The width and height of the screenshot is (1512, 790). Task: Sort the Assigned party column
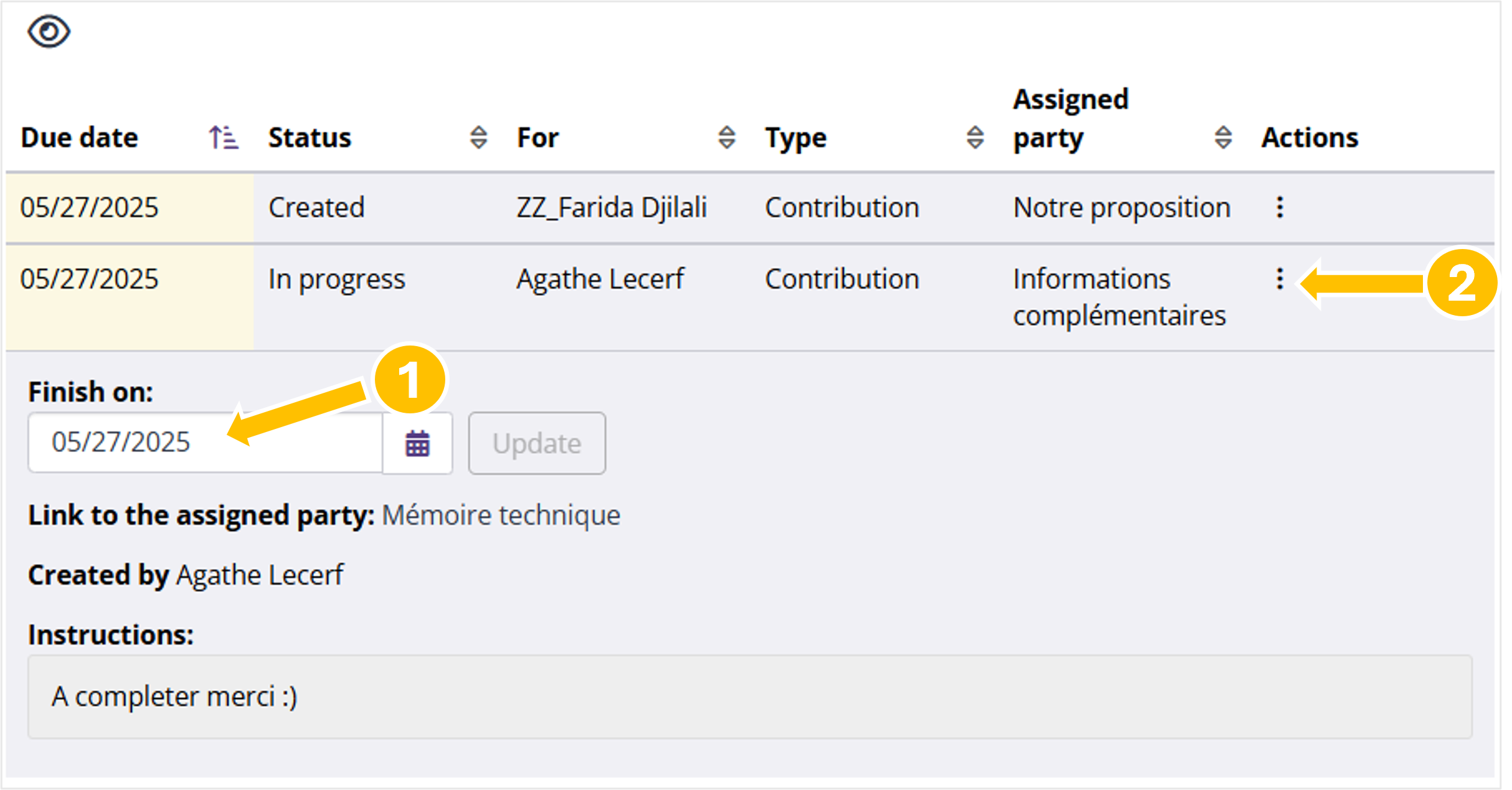pyautogui.click(x=1222, y=138)
